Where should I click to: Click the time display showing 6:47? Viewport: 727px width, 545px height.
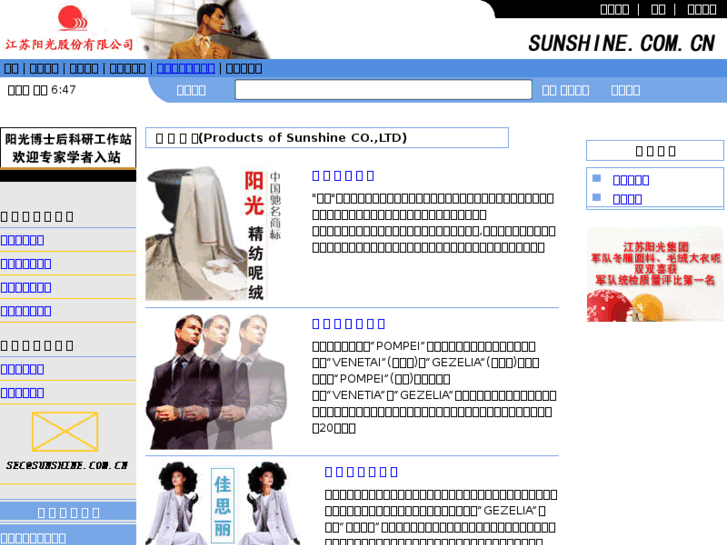pyautogui.click(x=42, y=90)
